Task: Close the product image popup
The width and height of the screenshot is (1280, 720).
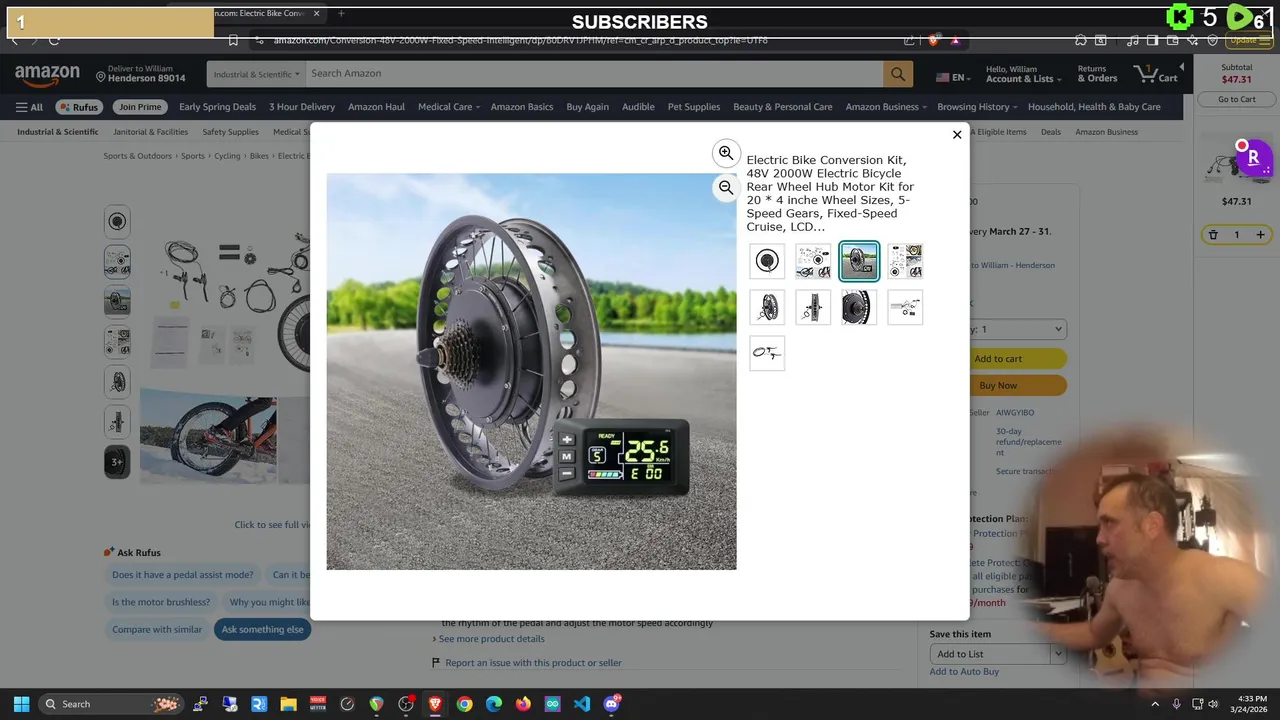Action: point(957,134)
